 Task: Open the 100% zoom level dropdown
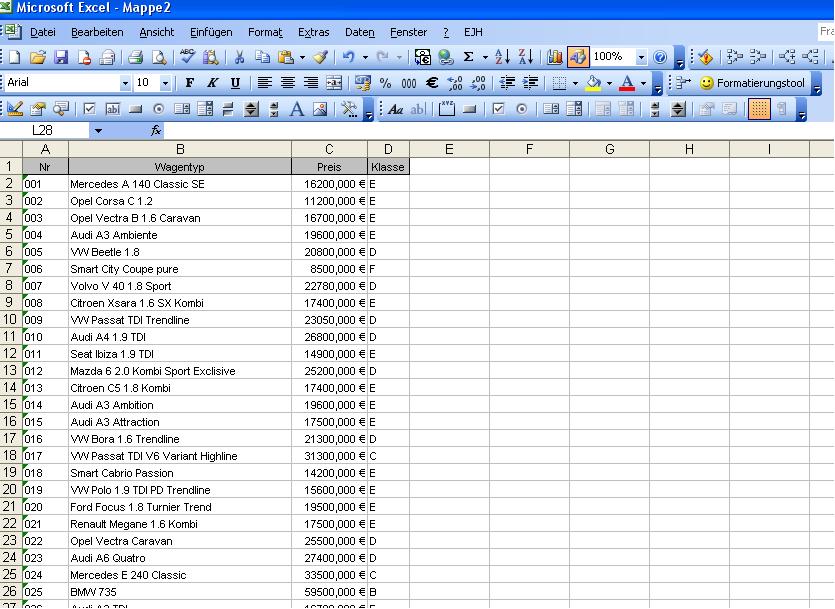coord(641,58)
